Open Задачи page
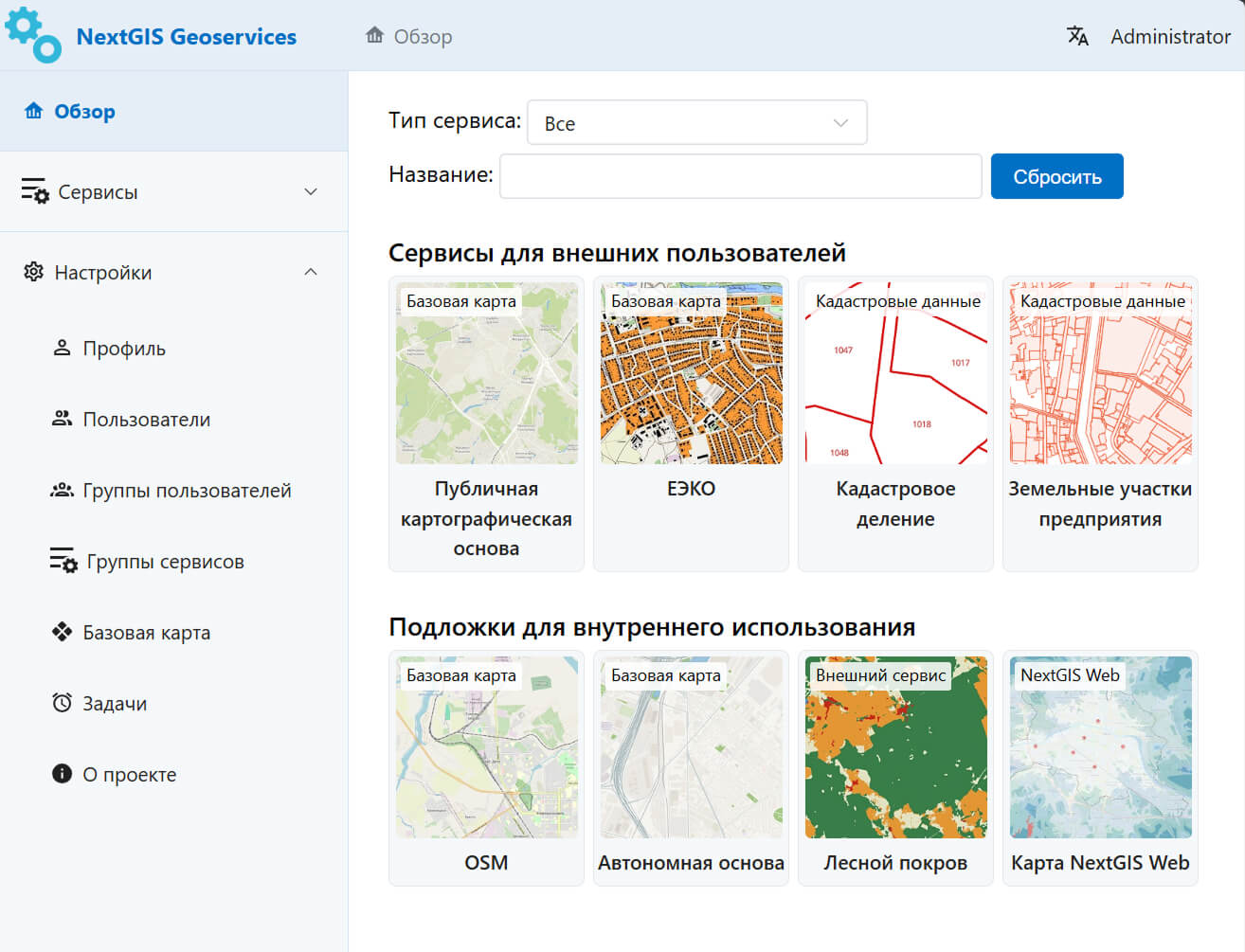Viewport: 1245px width, 952px height. [x=173, y=703]
